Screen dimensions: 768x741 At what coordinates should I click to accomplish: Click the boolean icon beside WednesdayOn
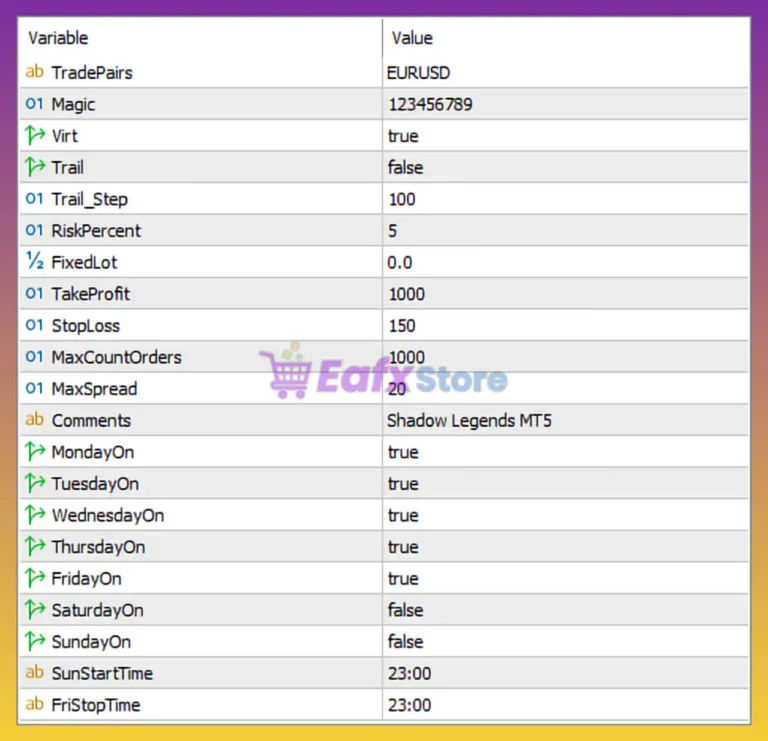[x=35, y=514]
